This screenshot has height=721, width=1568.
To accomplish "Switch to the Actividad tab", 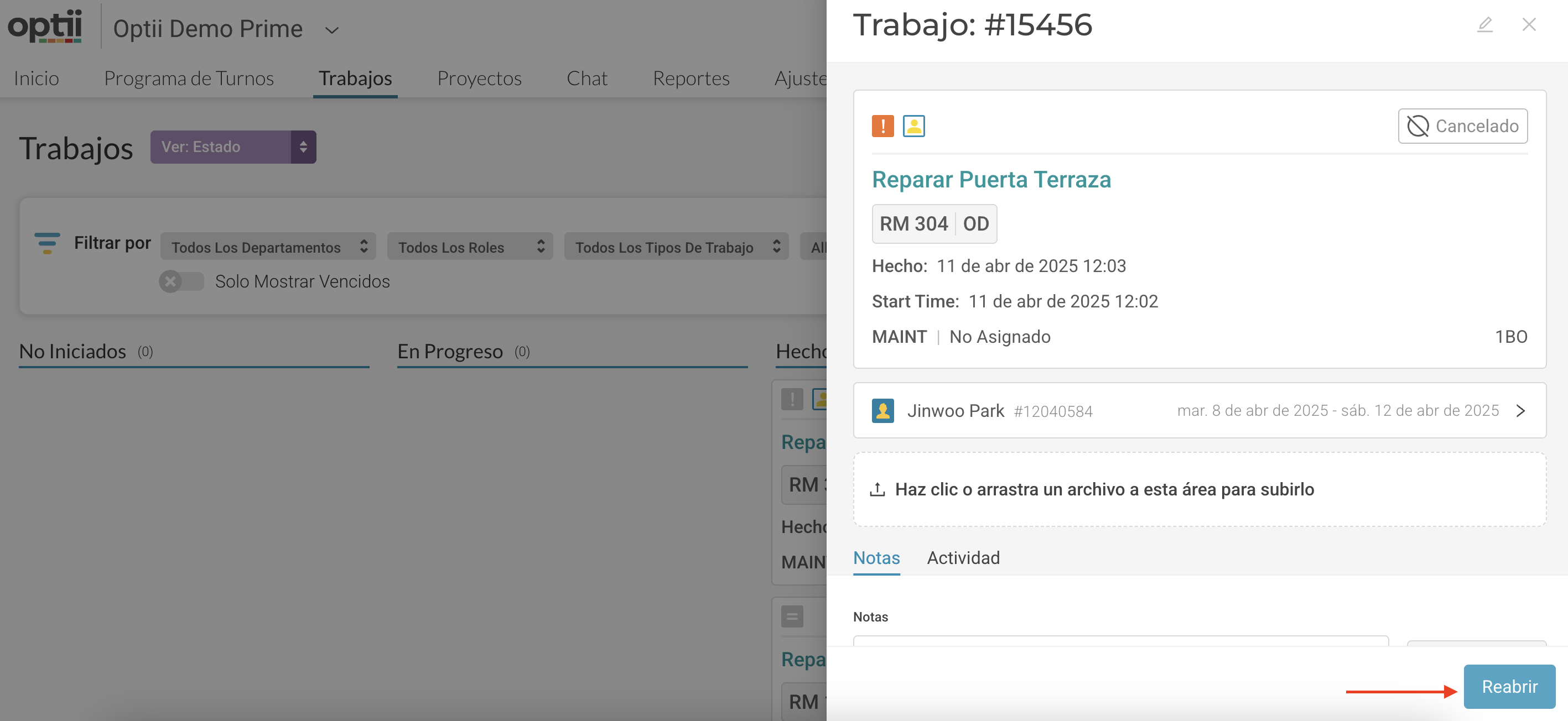I will click(963, 558).
